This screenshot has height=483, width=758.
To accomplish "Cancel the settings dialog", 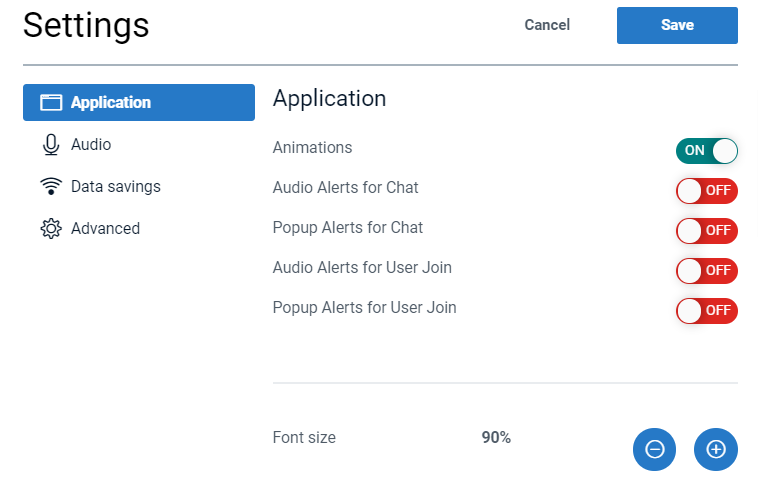I will point(547,26).
